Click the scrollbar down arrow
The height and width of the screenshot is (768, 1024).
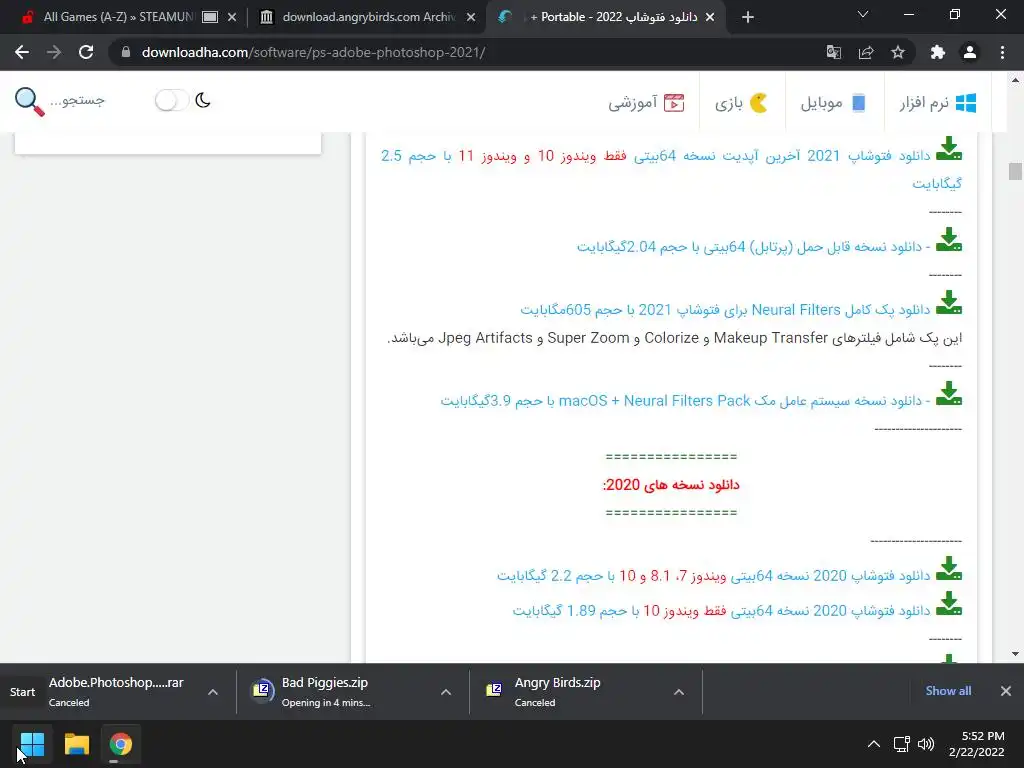[1015, 654]
